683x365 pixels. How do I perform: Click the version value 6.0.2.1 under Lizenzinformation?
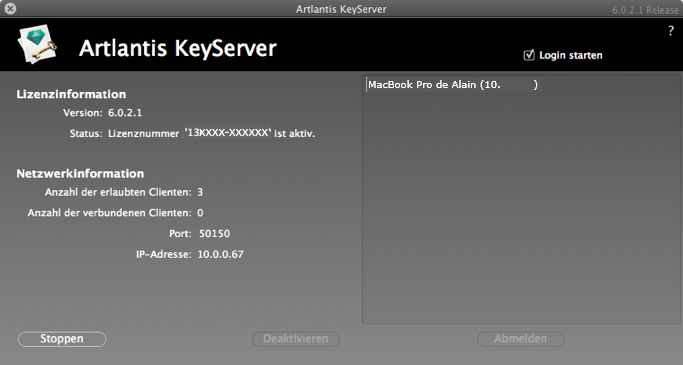point(125,113)
